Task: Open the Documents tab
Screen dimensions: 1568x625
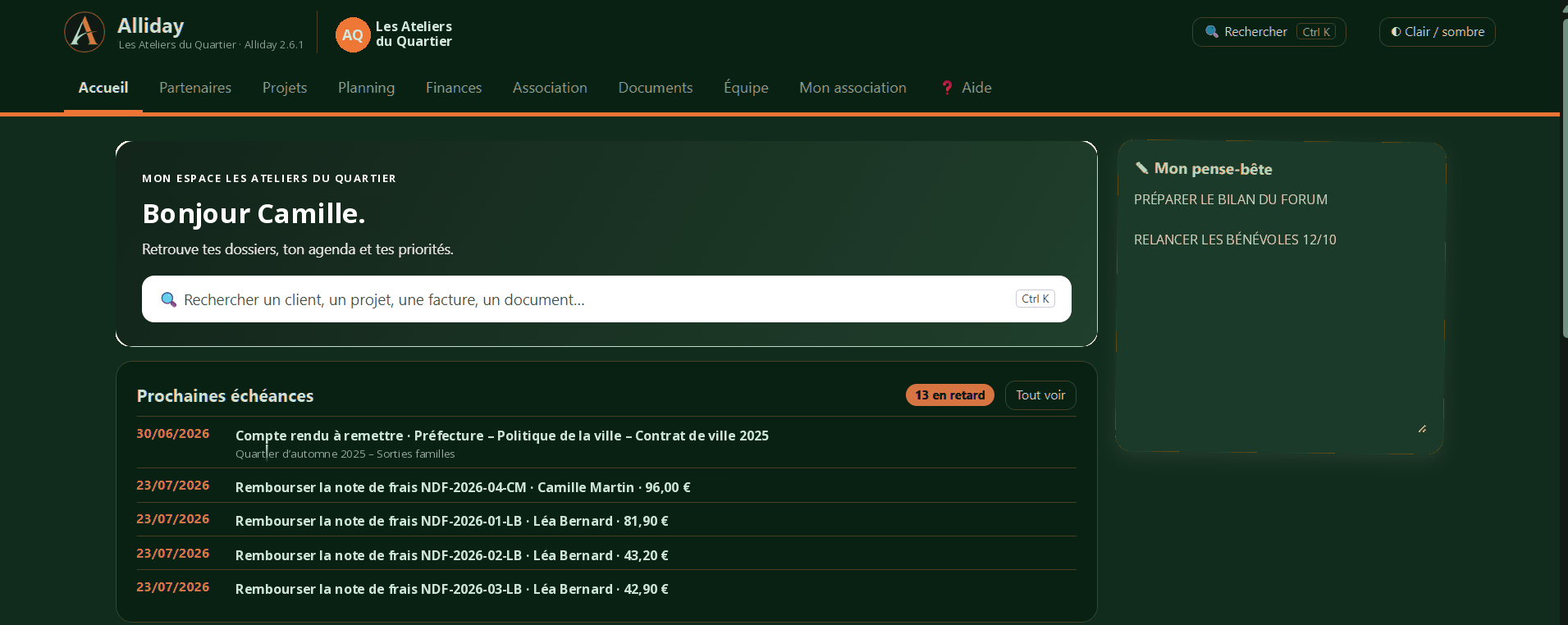Action: click(656, 88)
